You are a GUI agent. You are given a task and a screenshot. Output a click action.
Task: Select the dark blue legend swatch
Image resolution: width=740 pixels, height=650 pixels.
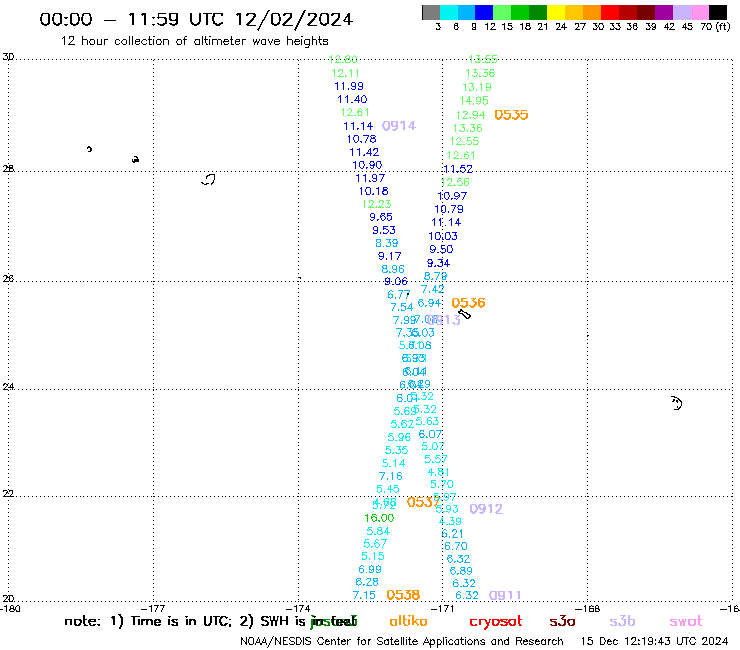pyautogui.click(x=484, y=12)
